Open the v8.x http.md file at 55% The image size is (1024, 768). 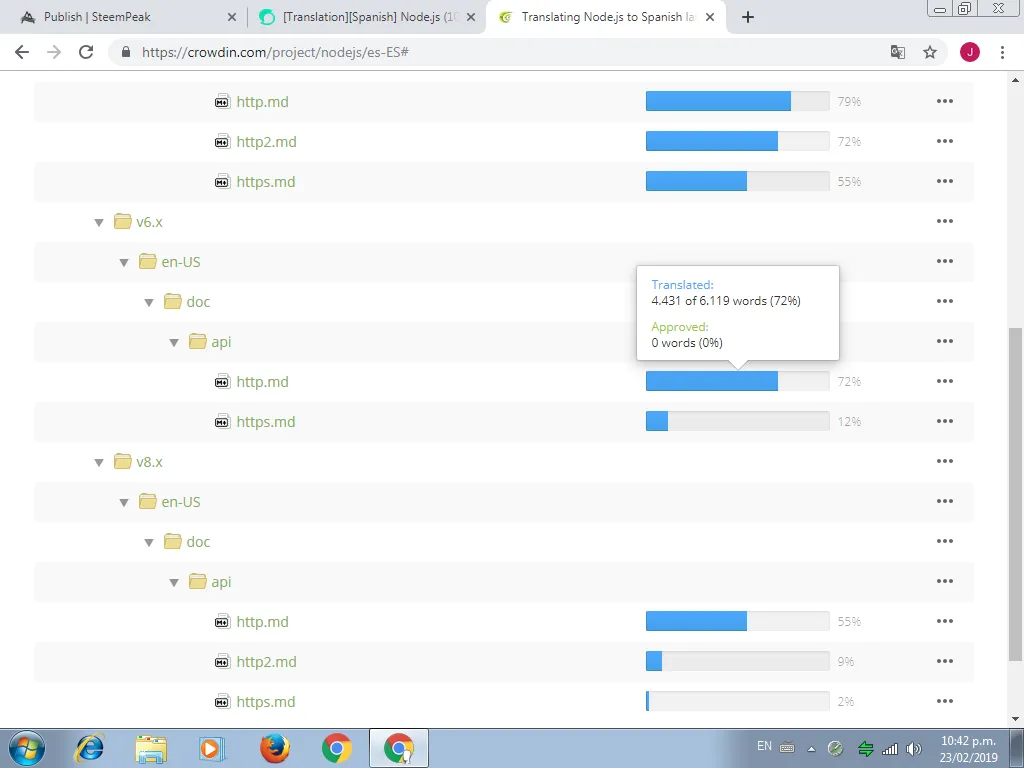262,622
